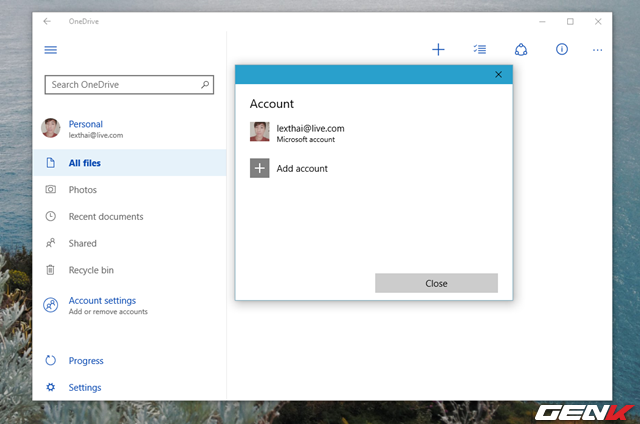Click the Photos camera icon
This screenshot has height=424, width=640.
[51, 189]
